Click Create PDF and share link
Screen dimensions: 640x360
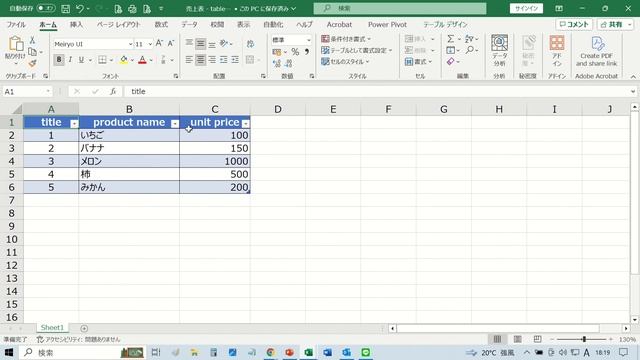[x=596, y=51]
